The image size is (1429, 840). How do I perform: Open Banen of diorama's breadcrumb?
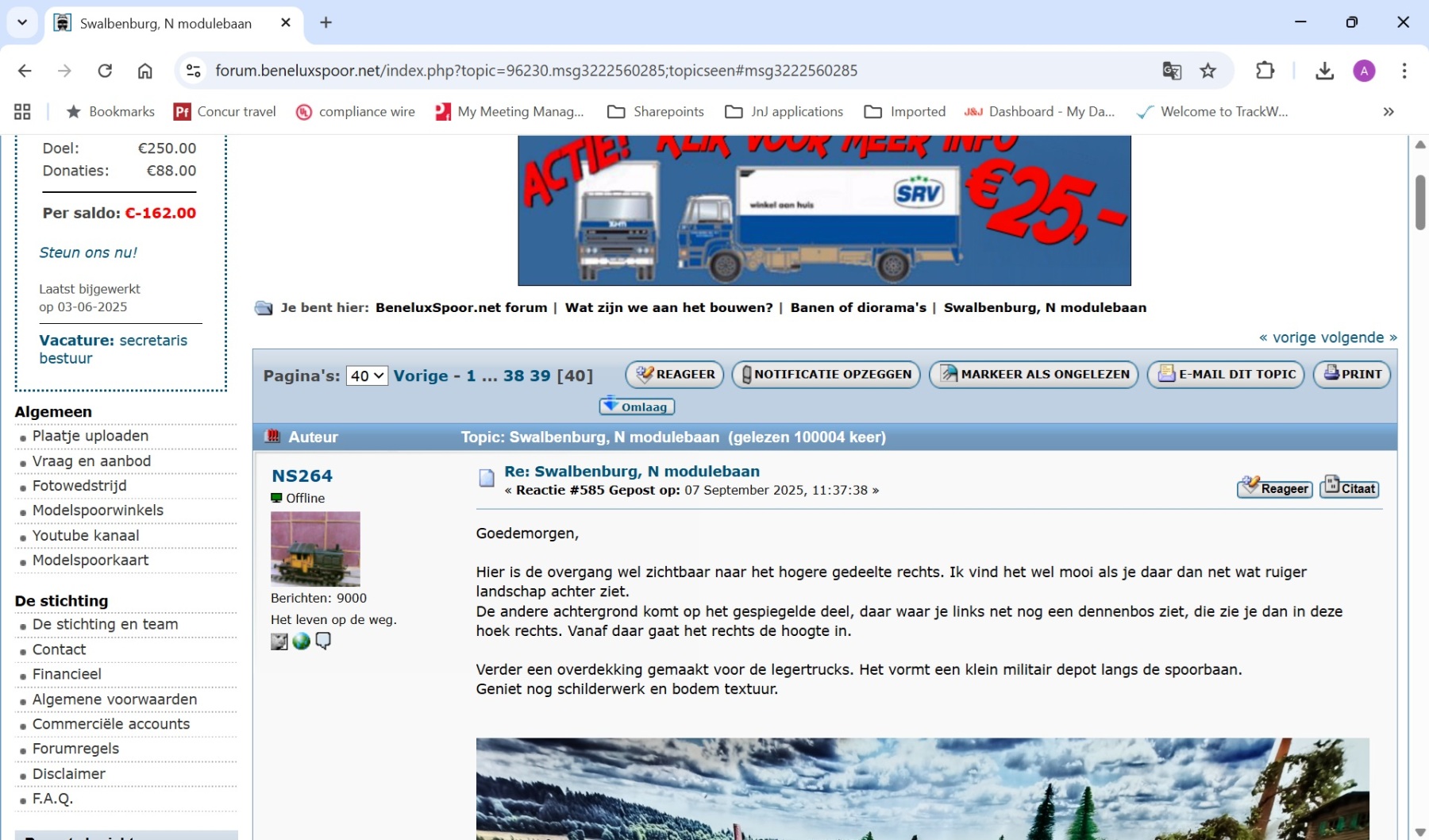[858, 307]
